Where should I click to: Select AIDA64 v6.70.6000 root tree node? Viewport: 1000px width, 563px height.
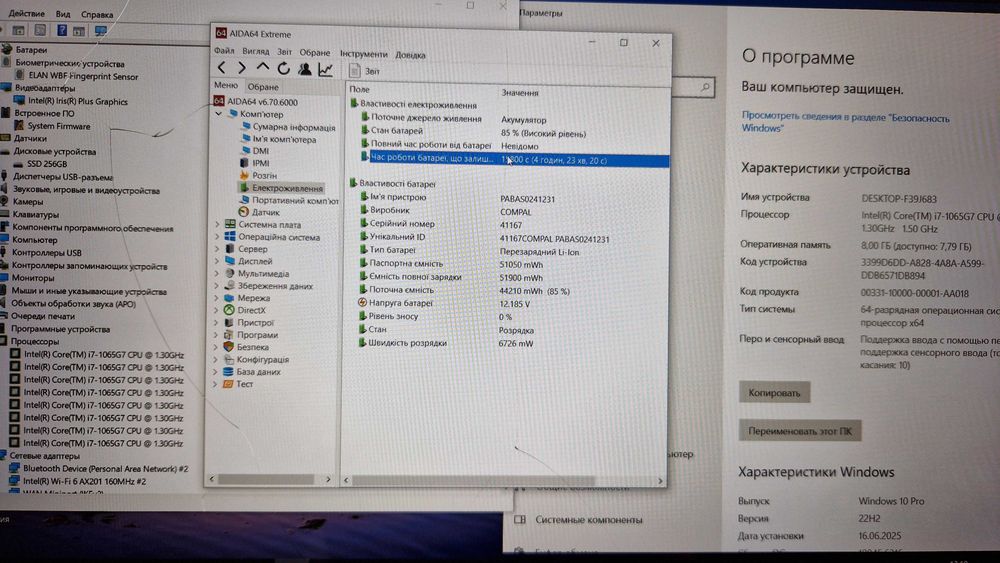[256, 102]
